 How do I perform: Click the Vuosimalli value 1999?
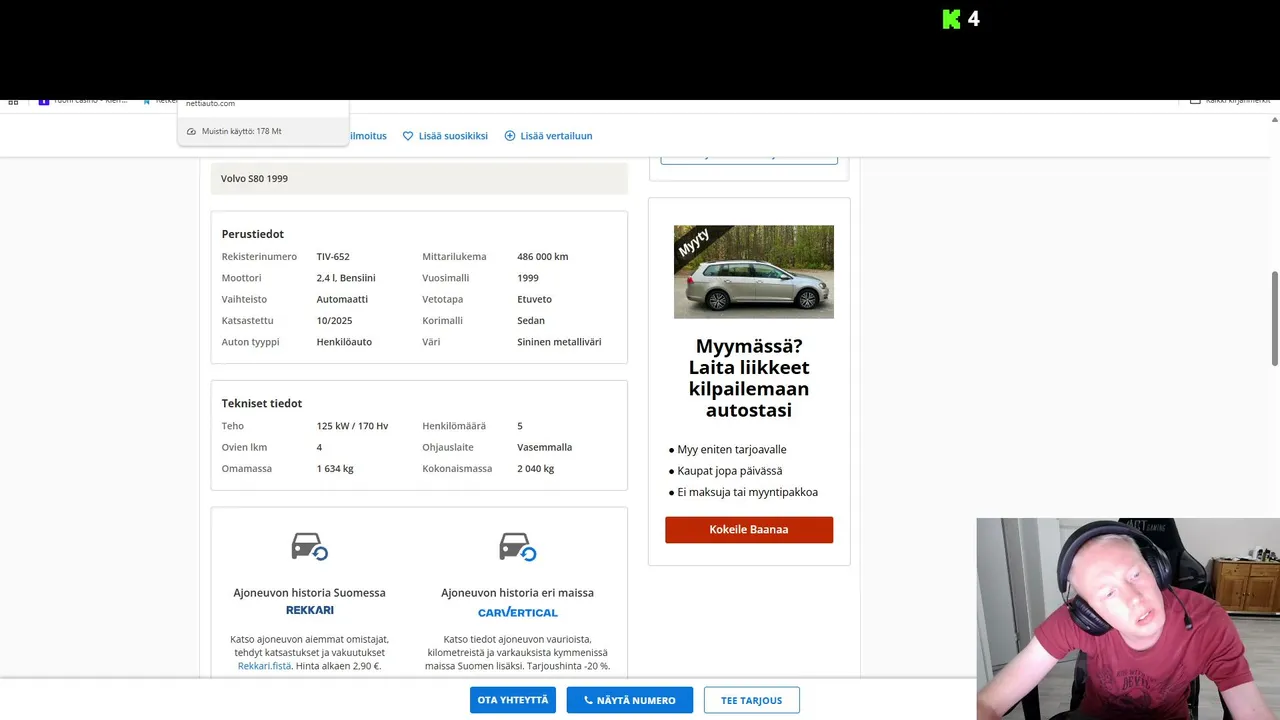pos(528,278)
